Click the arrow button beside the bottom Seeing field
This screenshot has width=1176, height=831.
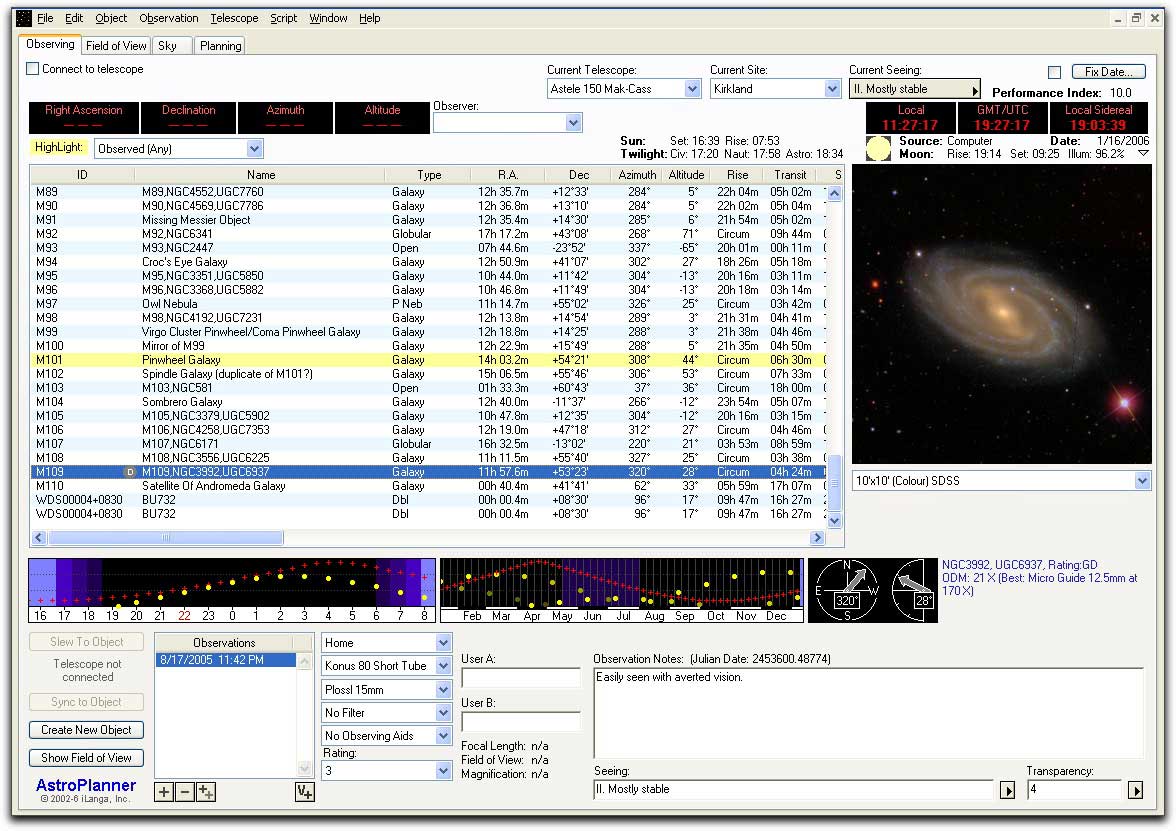pos(1008,790)
